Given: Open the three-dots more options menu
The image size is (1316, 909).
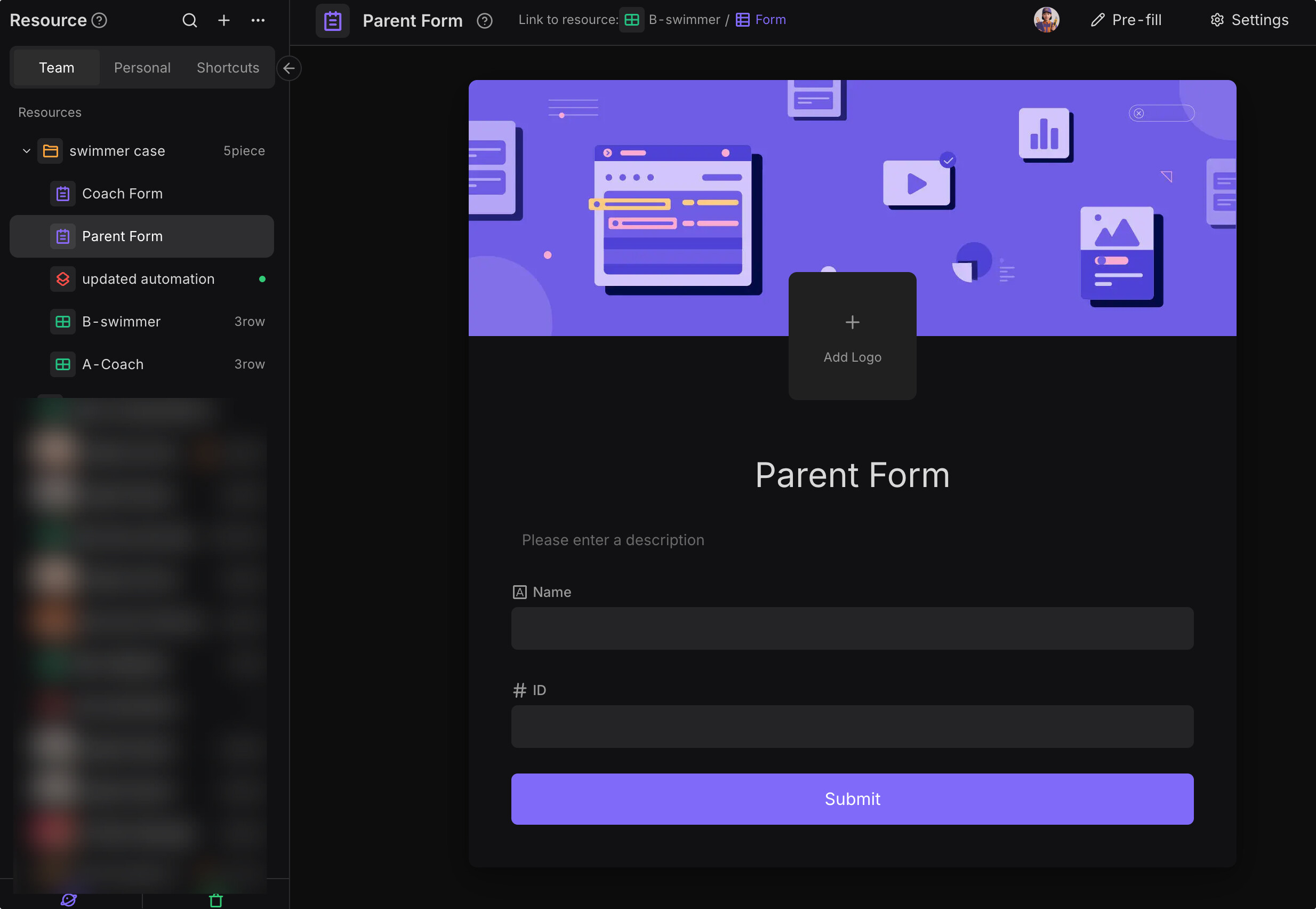Looking at the screenshot, I should (x=258, y=20).
